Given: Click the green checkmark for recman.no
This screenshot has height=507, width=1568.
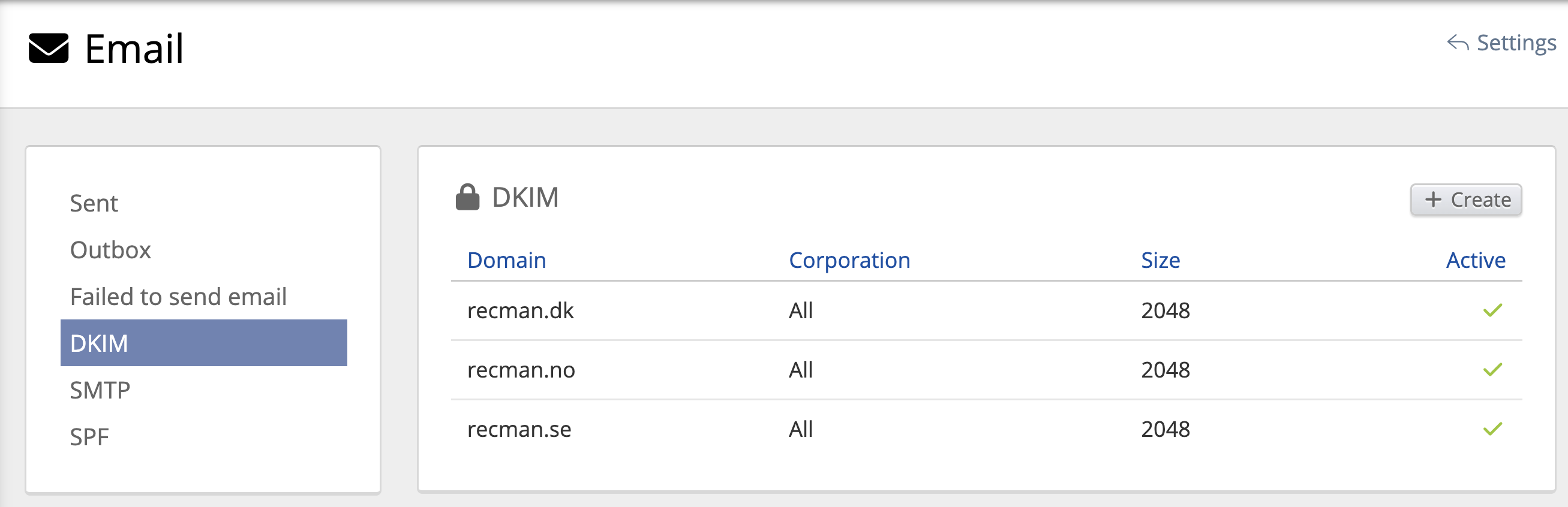Looking at the screenshot, I should (1492, 370).
